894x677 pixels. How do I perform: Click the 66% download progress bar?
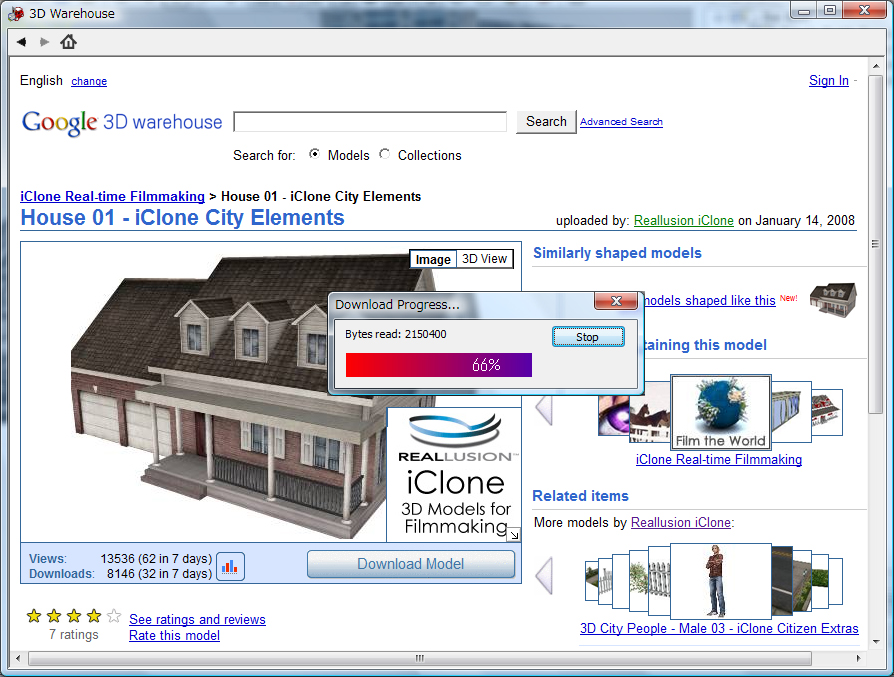[x=439, y=365]
